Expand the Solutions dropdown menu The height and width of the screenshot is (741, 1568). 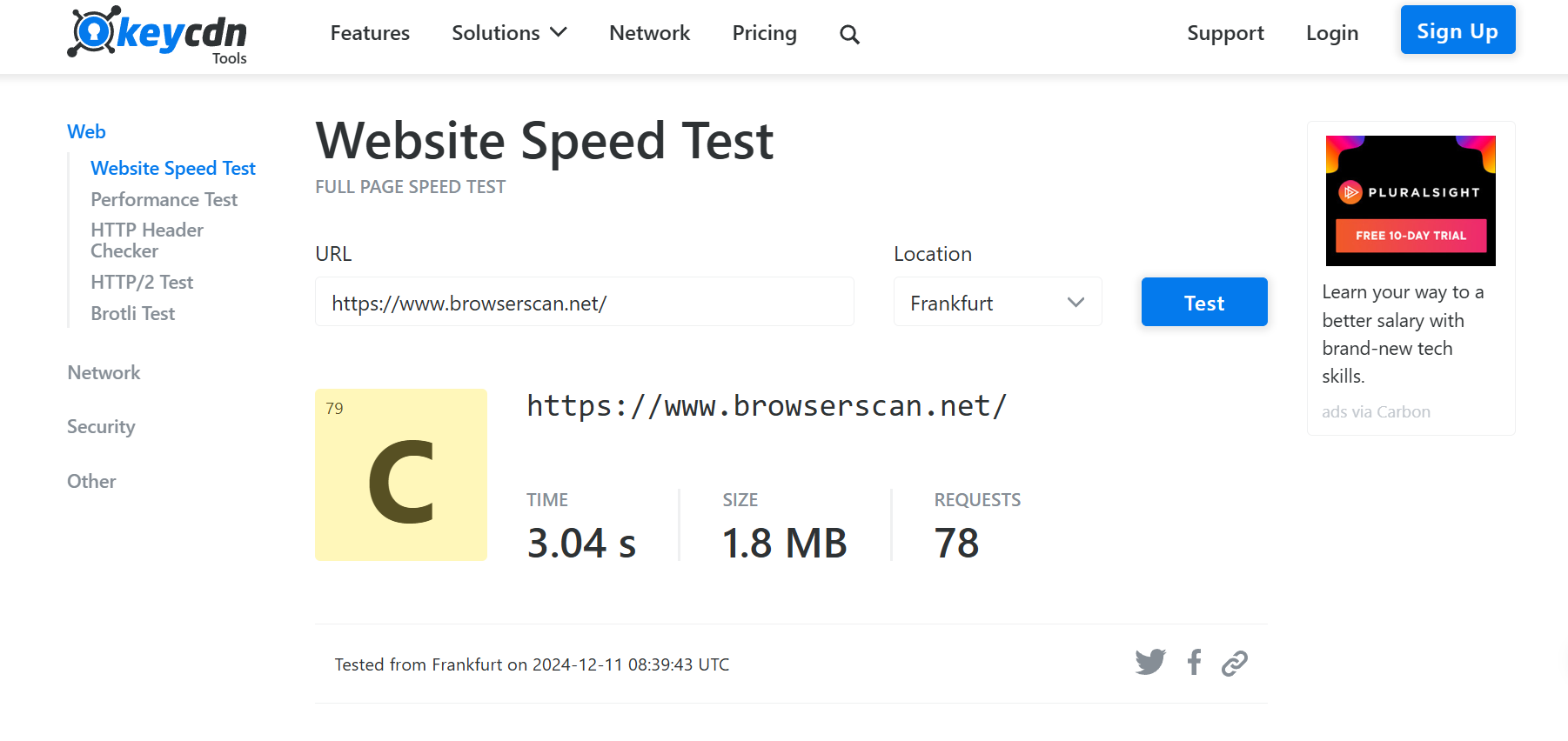point(509,33)
